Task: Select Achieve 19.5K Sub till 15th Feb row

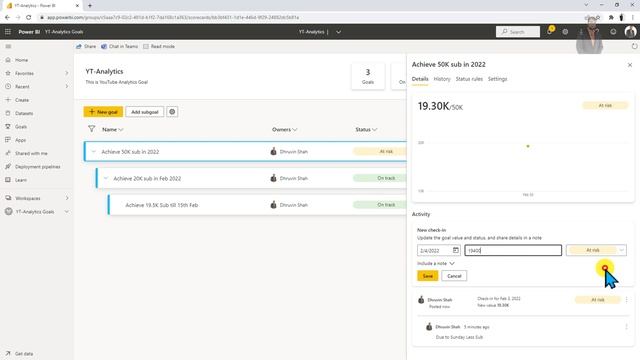Action: click(257, 205)
